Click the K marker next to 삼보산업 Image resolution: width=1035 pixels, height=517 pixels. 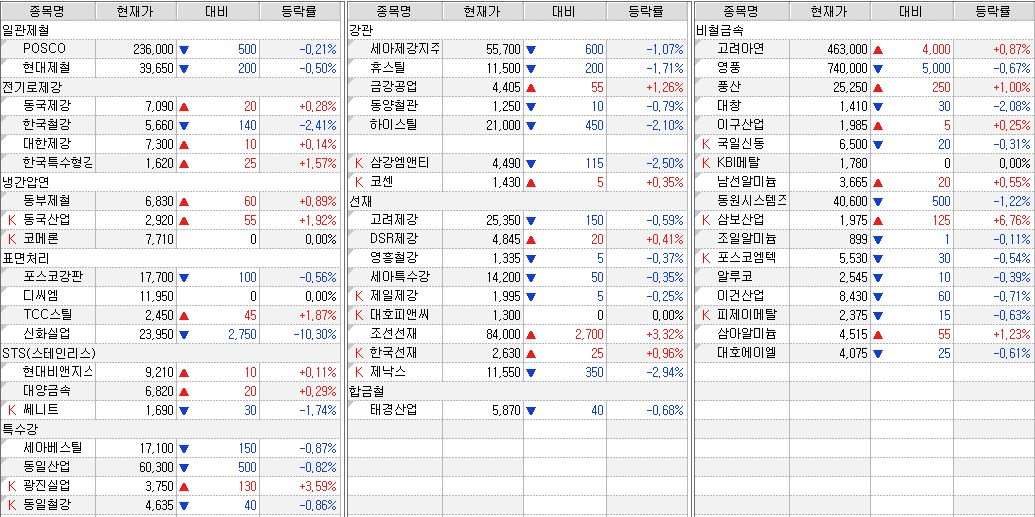pyautogui.click(x=706, y=220)
